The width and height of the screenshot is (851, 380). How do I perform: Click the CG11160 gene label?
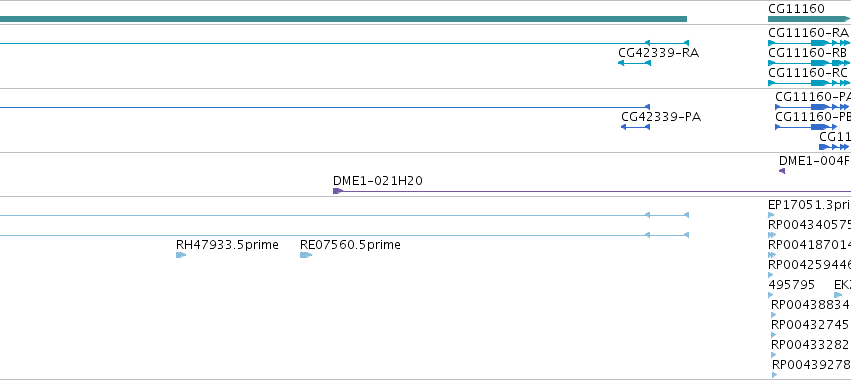click(796, 9)
